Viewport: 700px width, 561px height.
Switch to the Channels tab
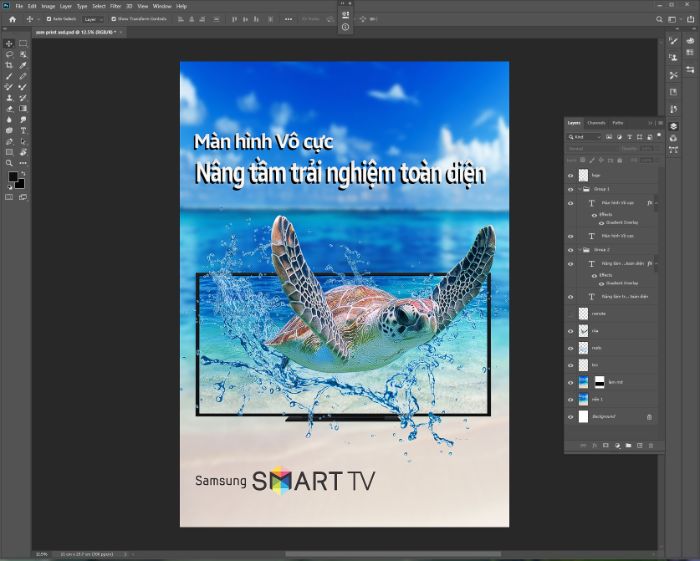[x=596, y=123]
